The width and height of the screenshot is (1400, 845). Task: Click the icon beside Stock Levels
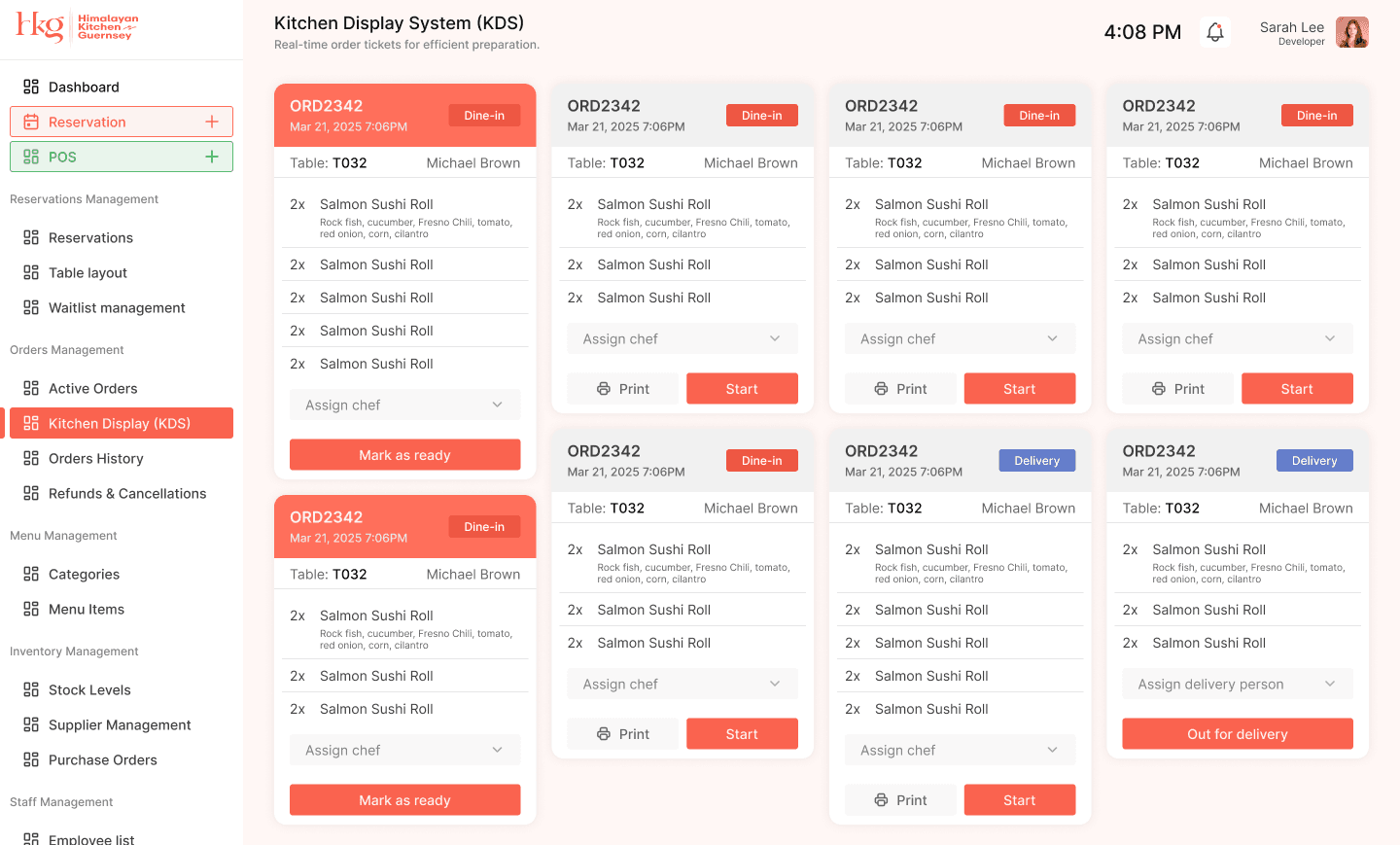pyautogui.click(x=31, y=689)
